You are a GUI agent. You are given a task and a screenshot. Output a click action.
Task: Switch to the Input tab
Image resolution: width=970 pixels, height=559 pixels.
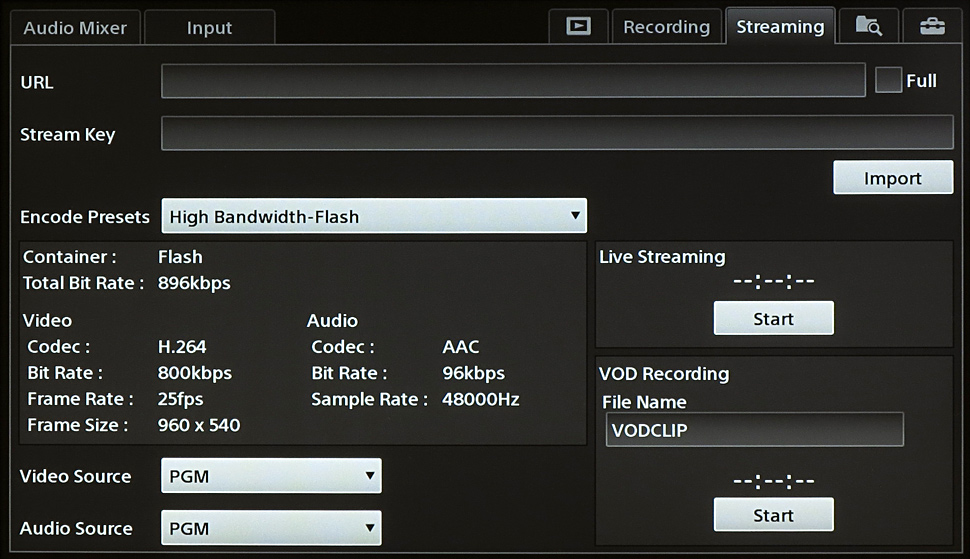click(209, 27)
